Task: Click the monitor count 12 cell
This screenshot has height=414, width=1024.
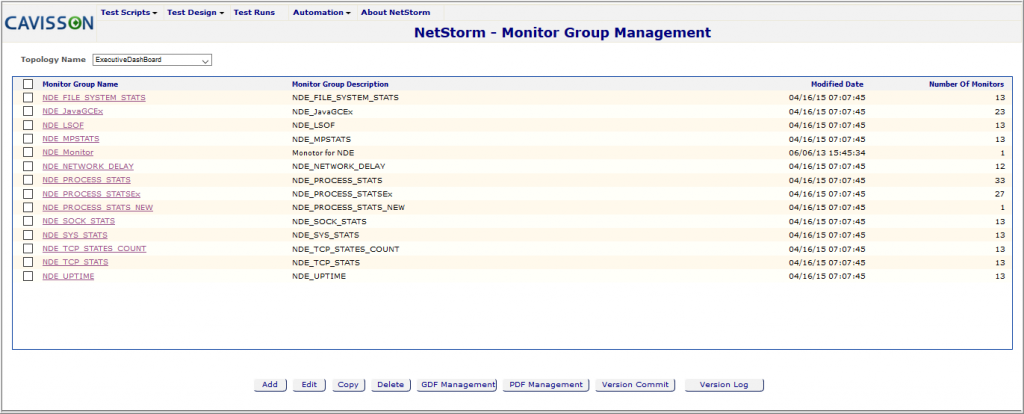Action: tap(999, 166)
